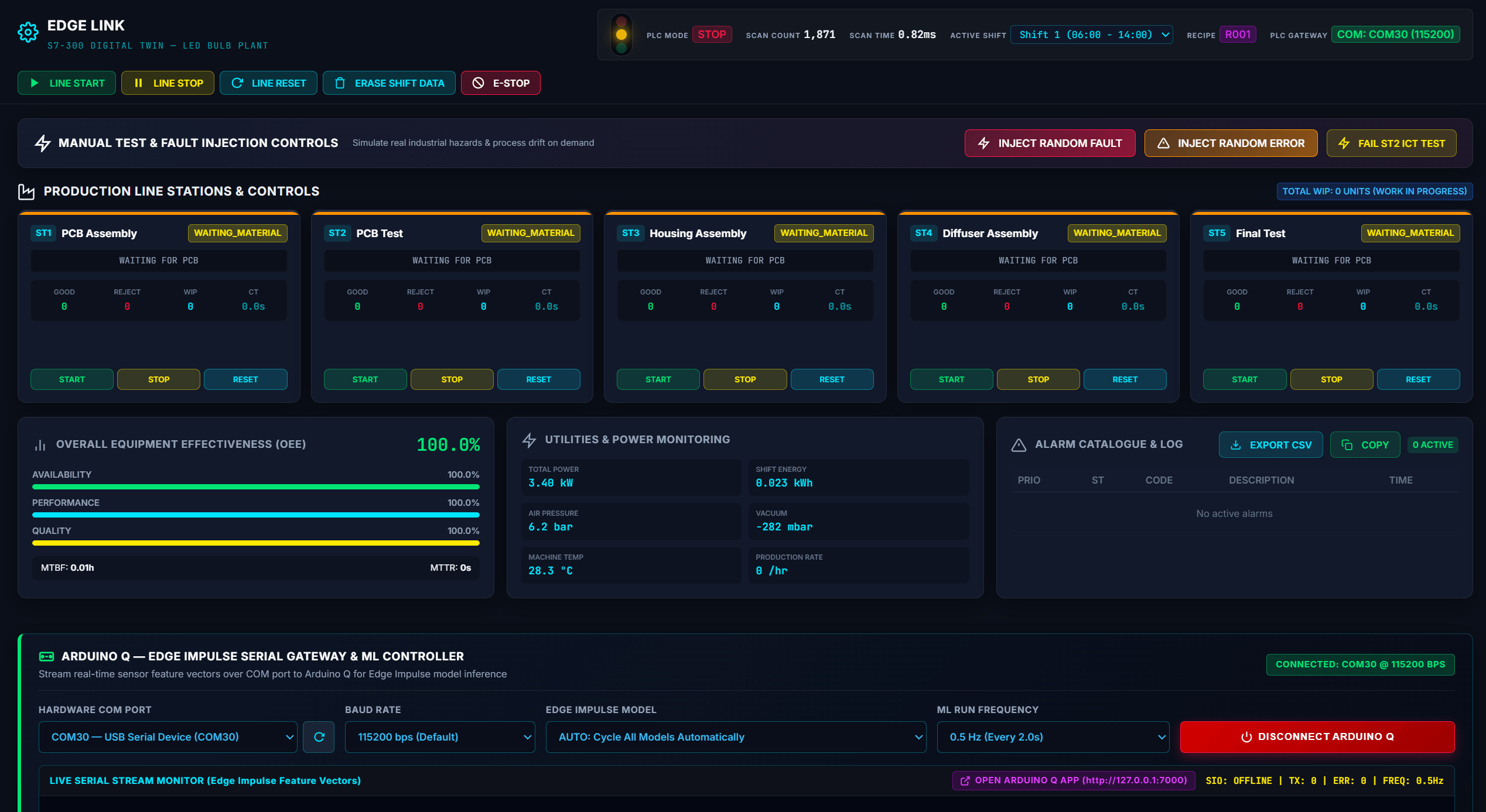Viewport: 1486px width, 812px height.
Task: Click the external link icon in Open Arduino Q App
Action: (965, 781)
